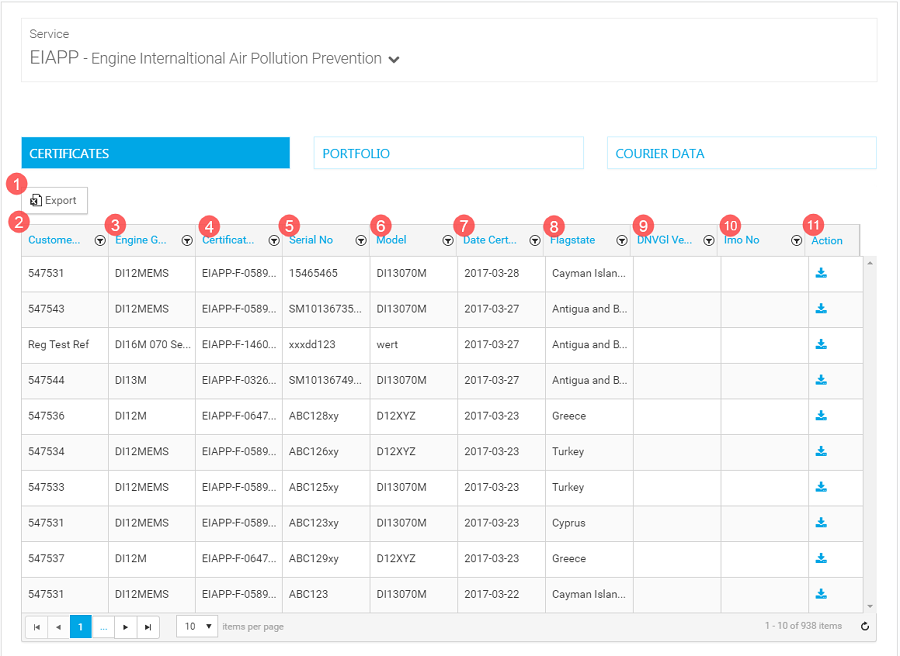Switch to the PORTFOLIO tab
This screenshot has height=656, width=900.
(448, 152)
